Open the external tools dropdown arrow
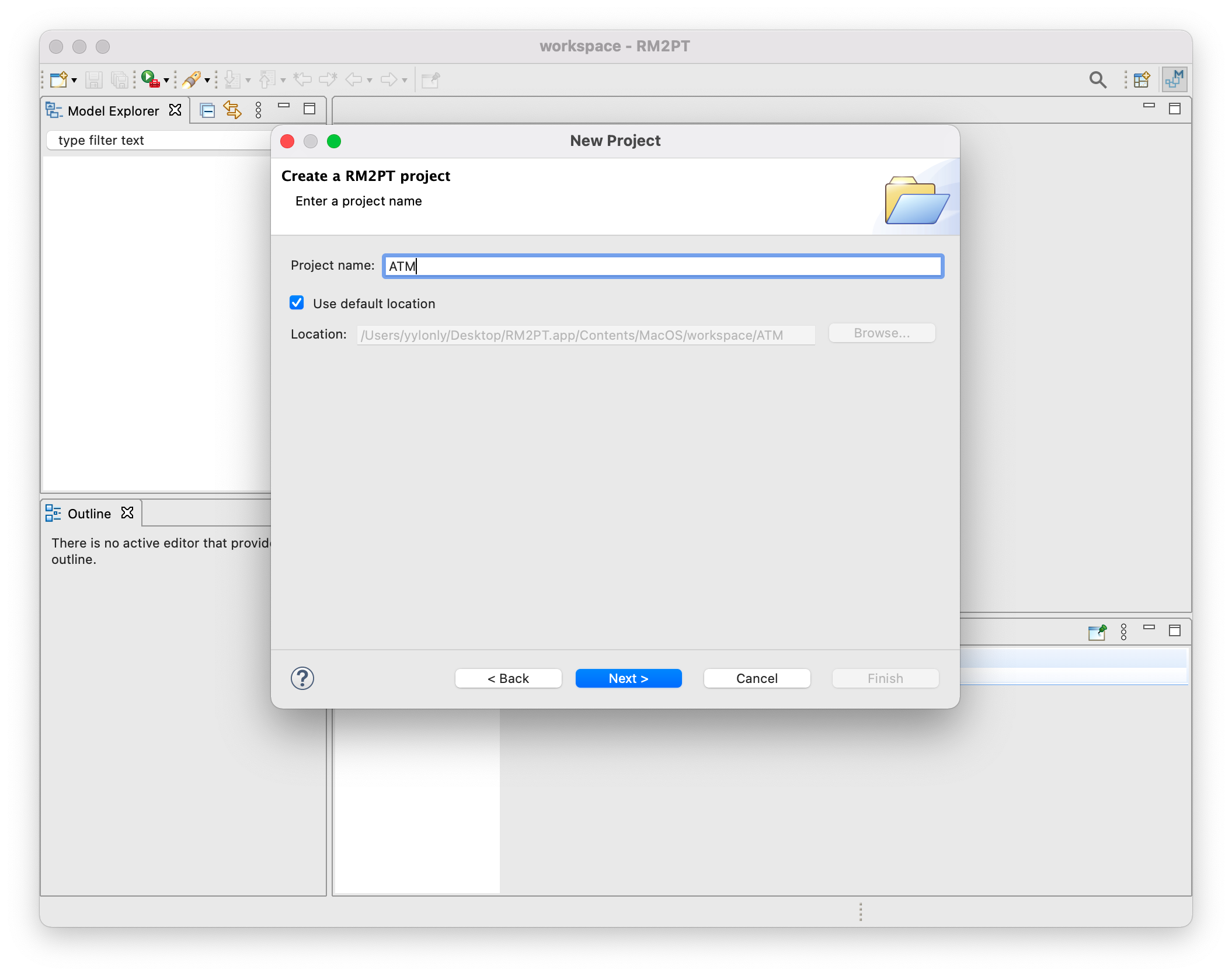The width and height of the screenshot is (1232, 976). pos(207,81)
